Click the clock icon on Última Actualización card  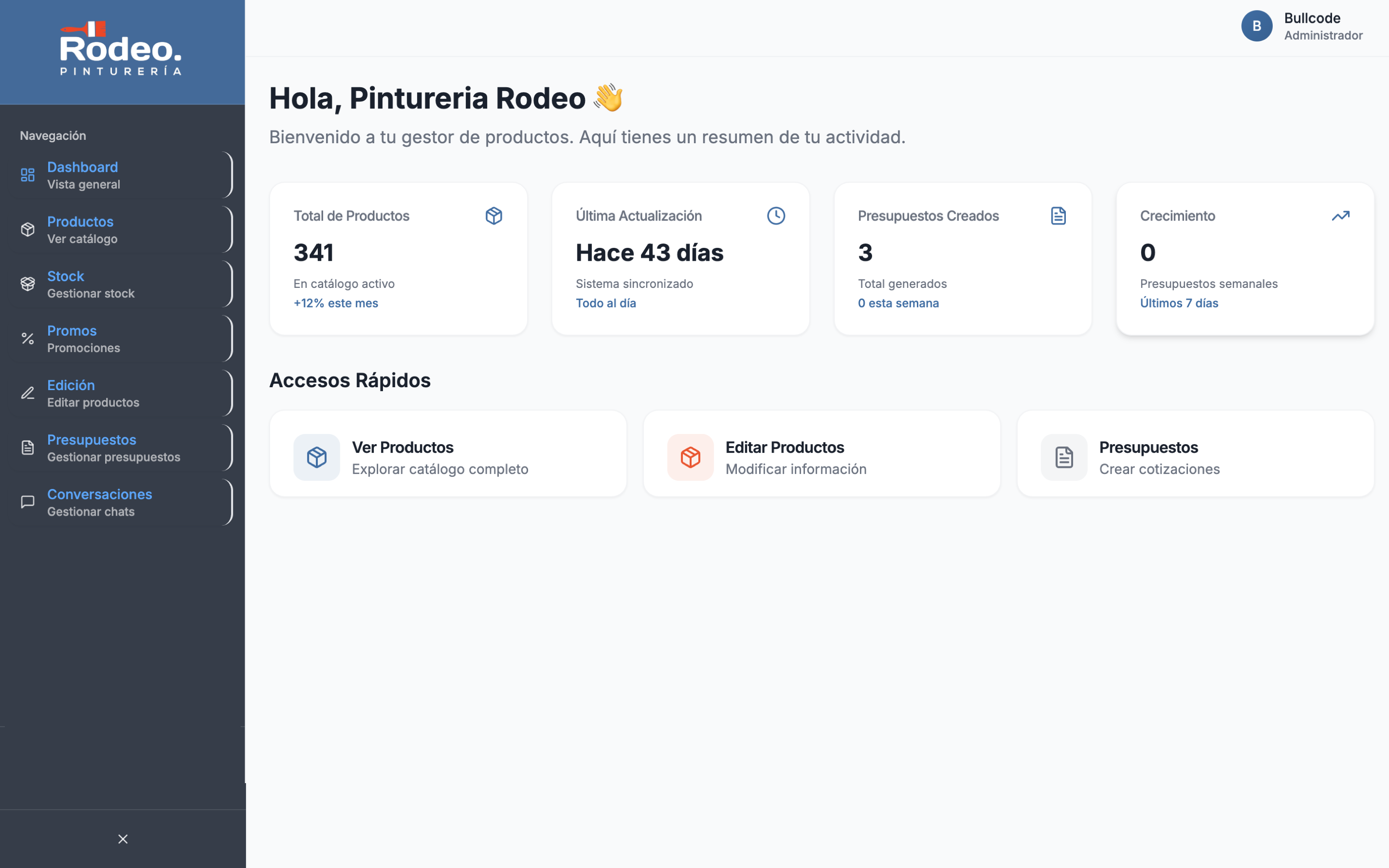coord(776,216)
